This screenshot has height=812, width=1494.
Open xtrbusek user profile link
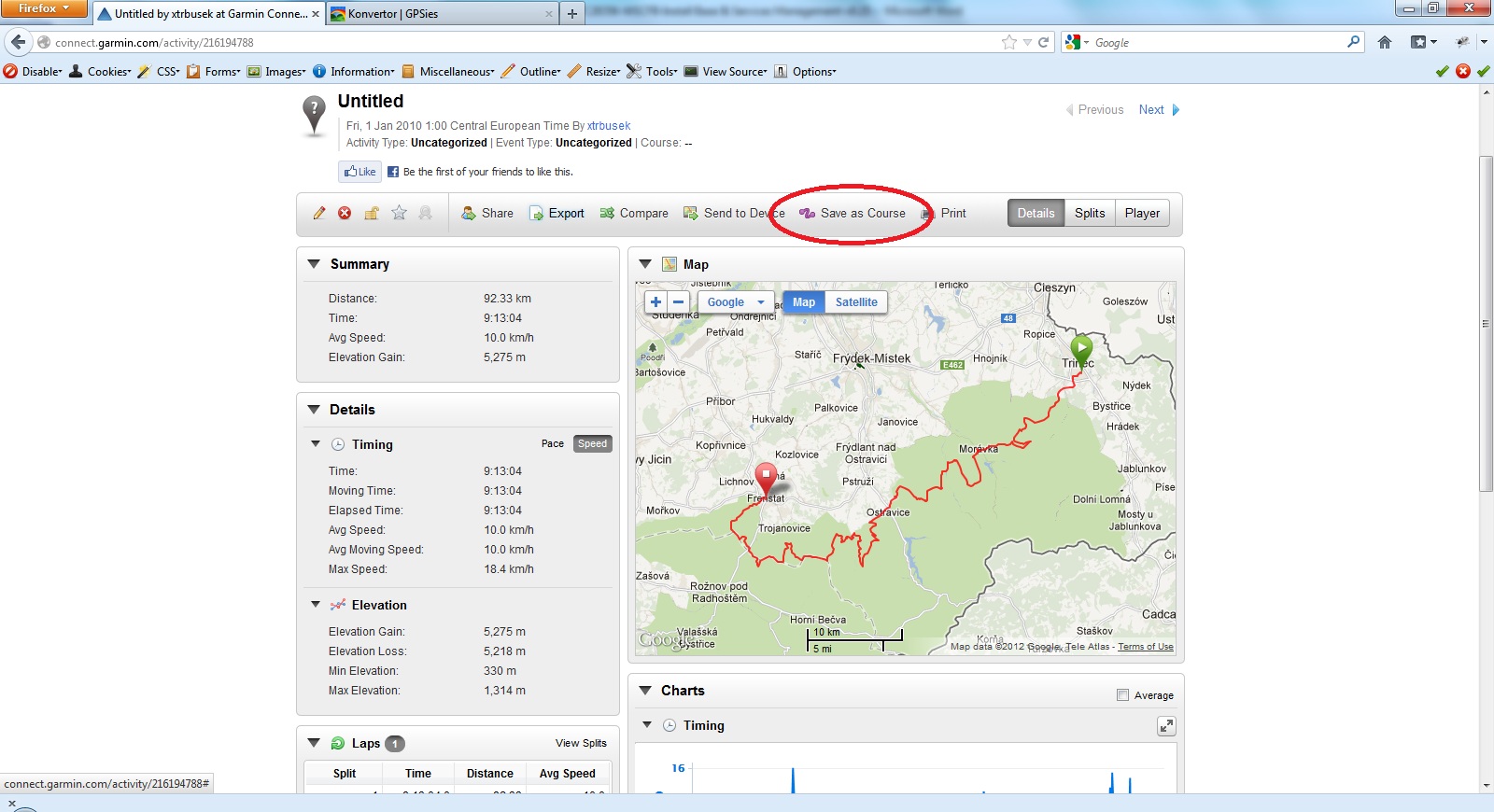609,126
